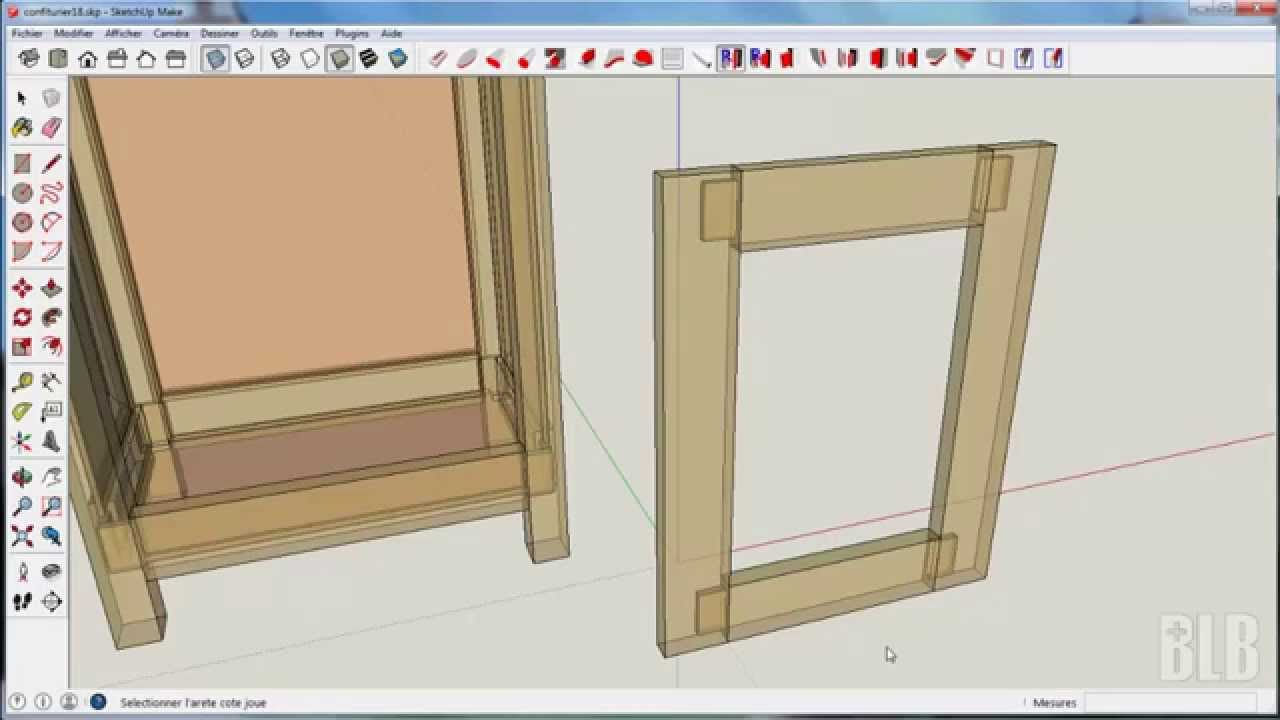Switch to Top standard view
The height and width of the screenshot is (720, 1280).
pos(58,59)
